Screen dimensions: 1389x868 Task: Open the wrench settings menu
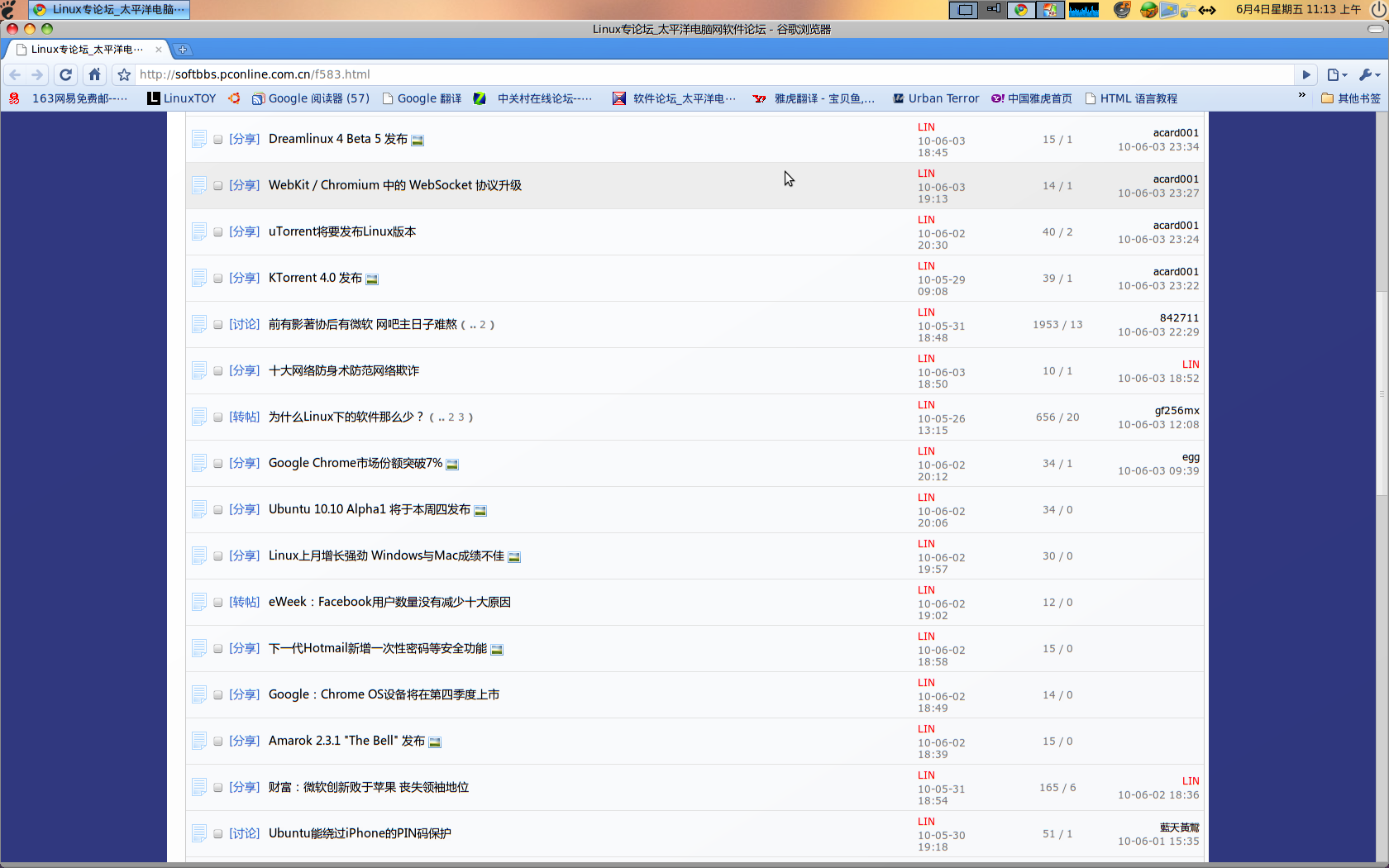[1369, 74]
